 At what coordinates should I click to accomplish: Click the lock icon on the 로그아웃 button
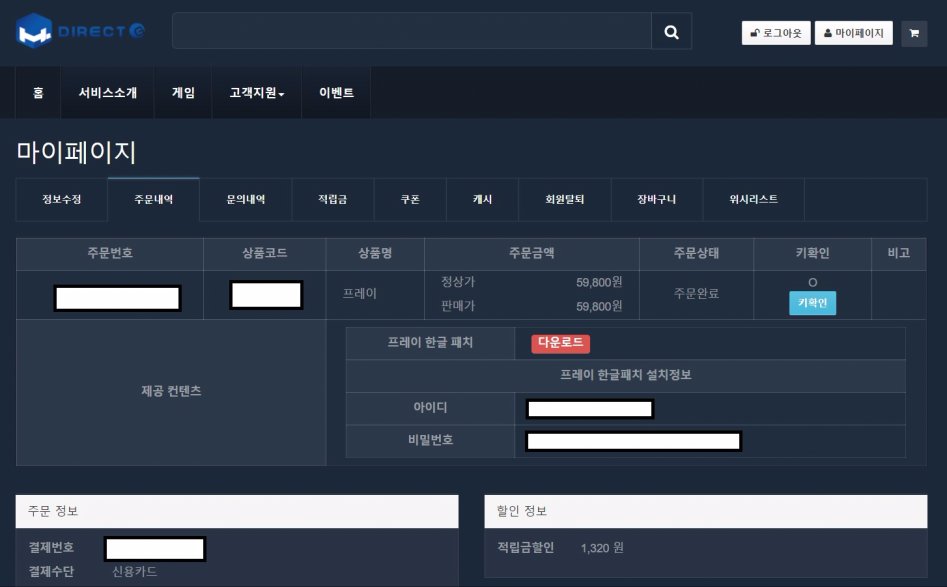(757, 33)
